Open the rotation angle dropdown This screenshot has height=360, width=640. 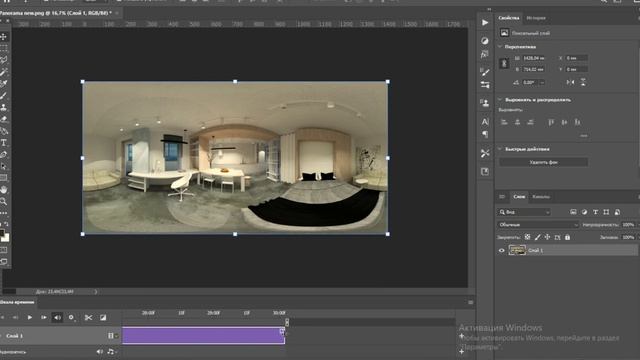[542, 82]
